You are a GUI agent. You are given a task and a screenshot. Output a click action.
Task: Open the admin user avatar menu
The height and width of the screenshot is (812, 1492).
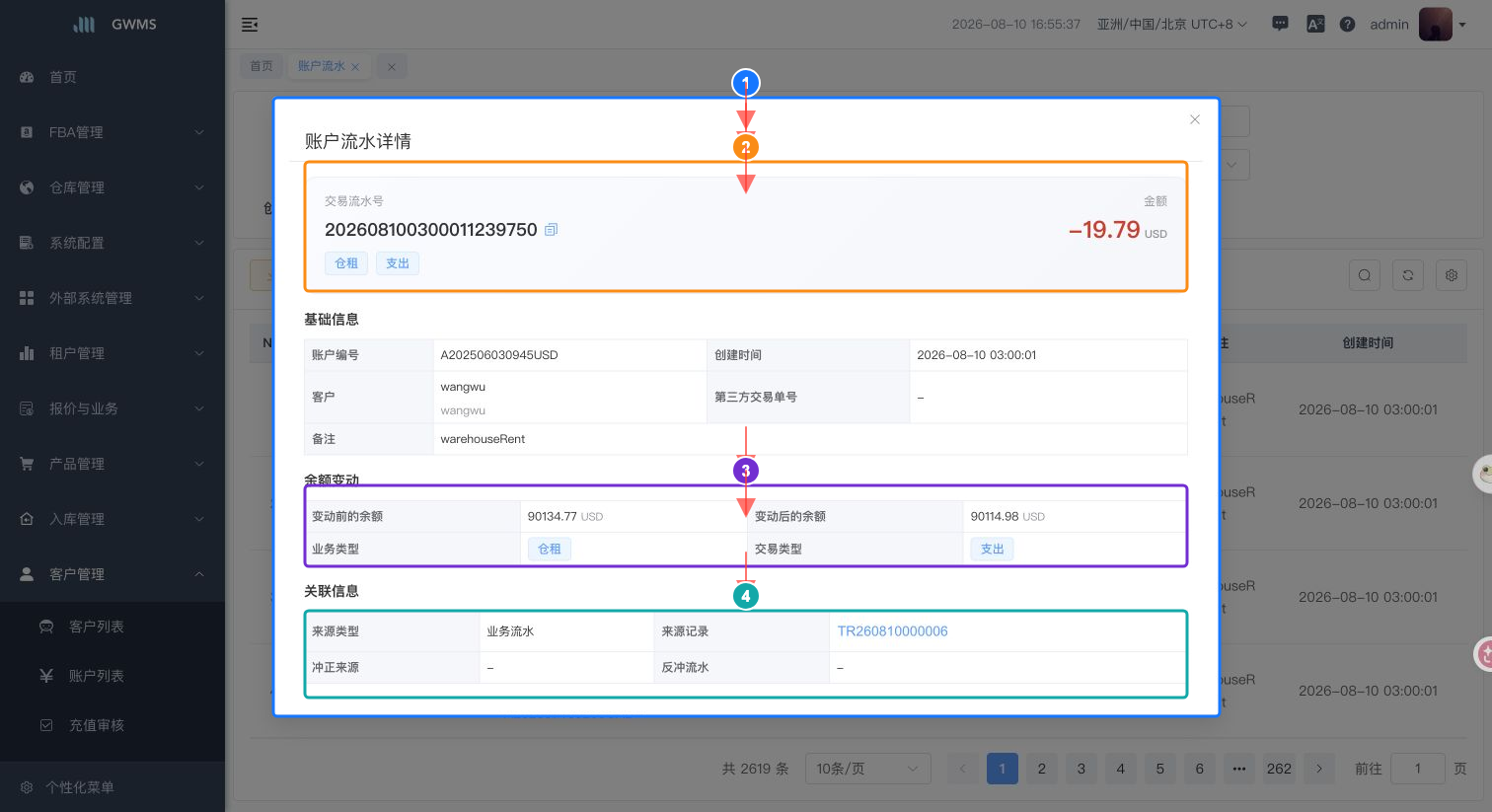click(x=1436, y=24)
